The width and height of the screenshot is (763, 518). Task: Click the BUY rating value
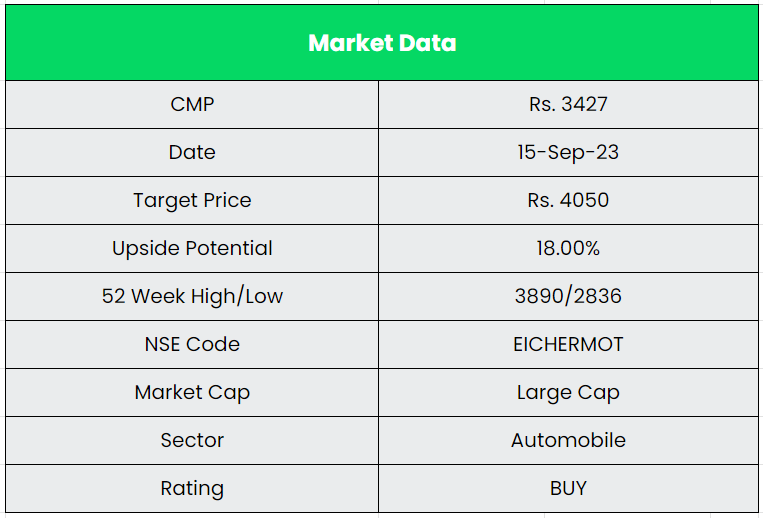pyautogui.click(x=568, y=488)
